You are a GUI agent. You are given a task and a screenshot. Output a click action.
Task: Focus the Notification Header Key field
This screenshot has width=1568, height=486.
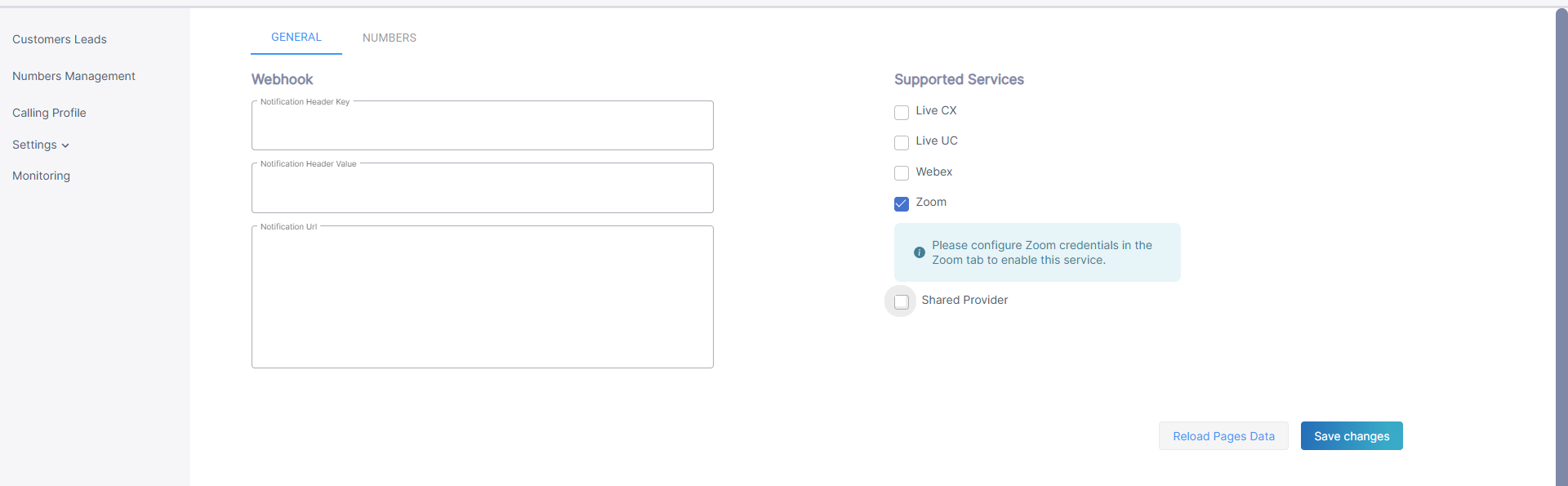(482, 127)
